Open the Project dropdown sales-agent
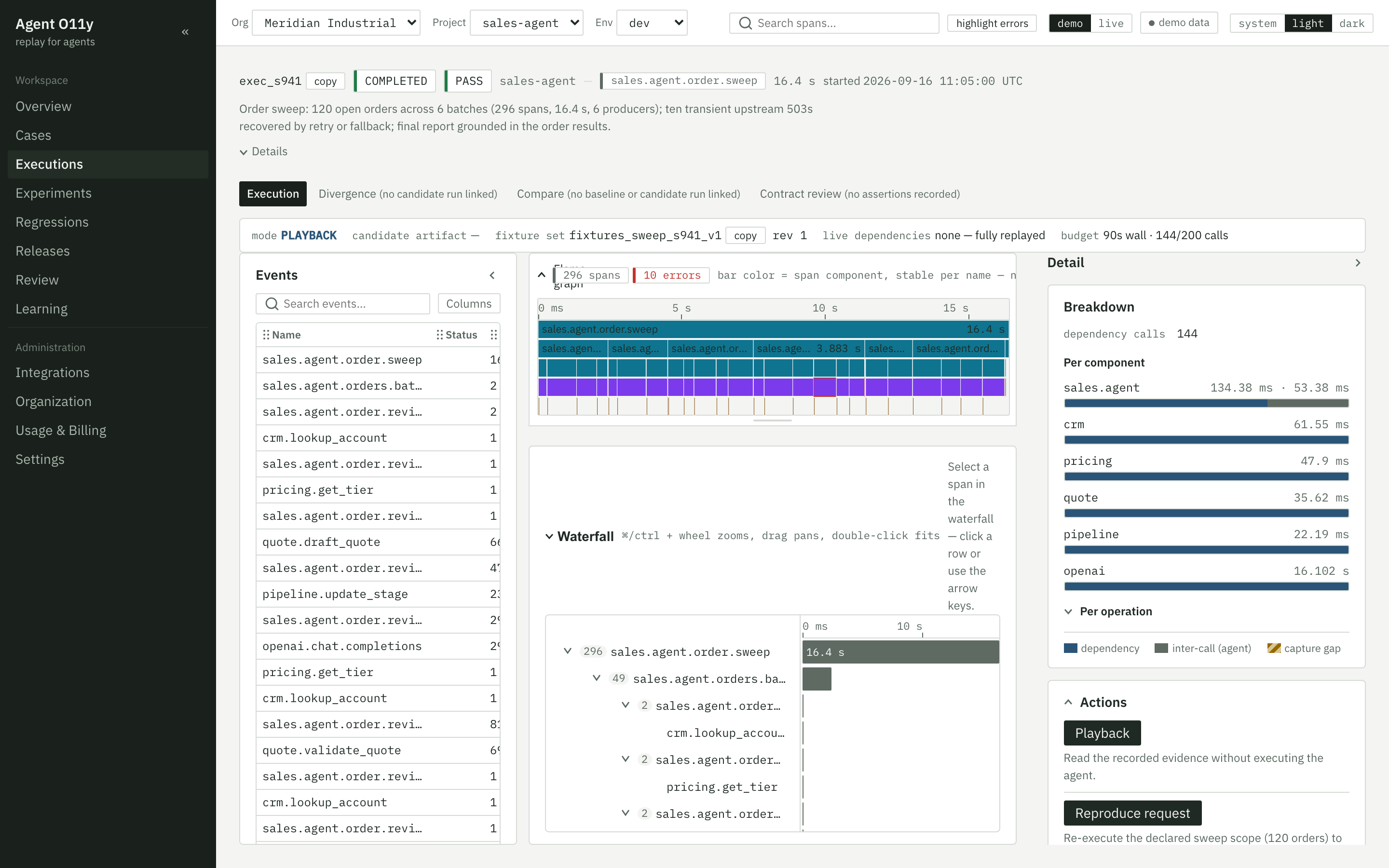This screenshot has width=1389, height=868. click(526, 23)
